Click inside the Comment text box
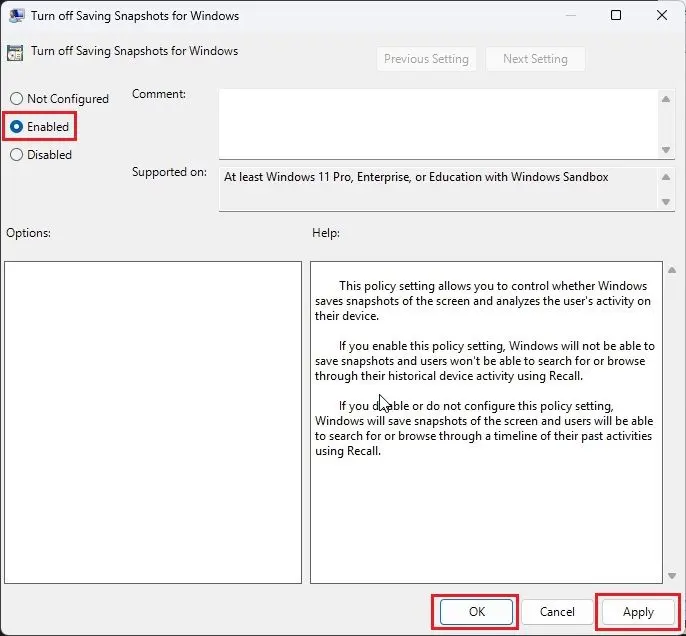 pos(439,124)
